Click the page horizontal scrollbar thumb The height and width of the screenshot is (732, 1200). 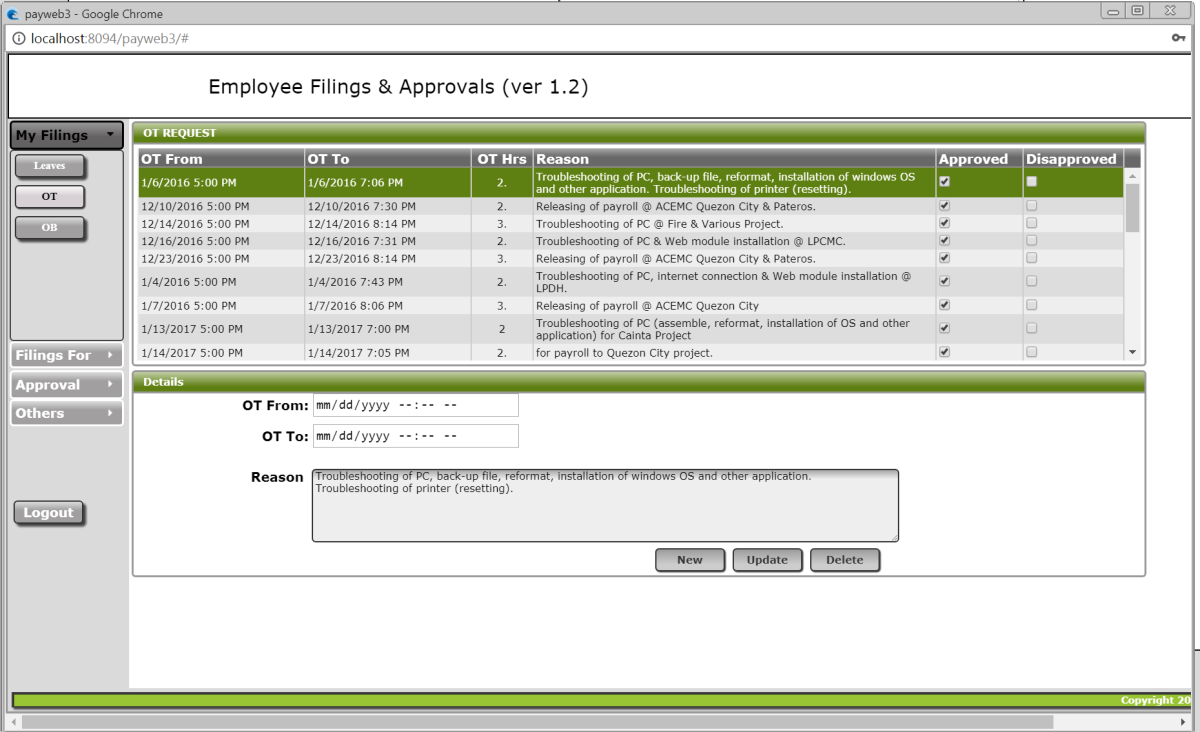pos(536,721)
